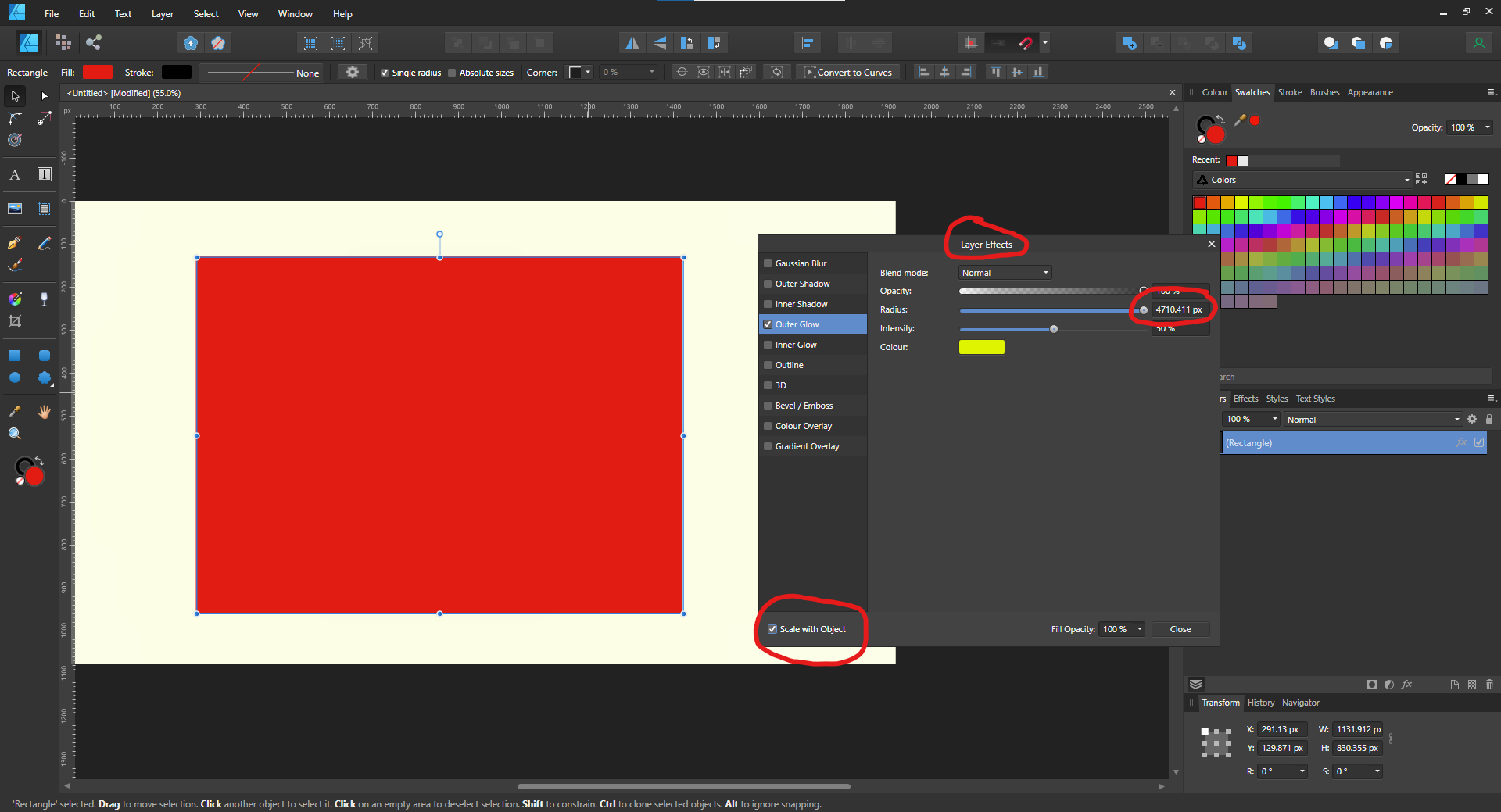1501x812 pixels.
Task: Select the Pen tool
Action: tap(13, 243)
